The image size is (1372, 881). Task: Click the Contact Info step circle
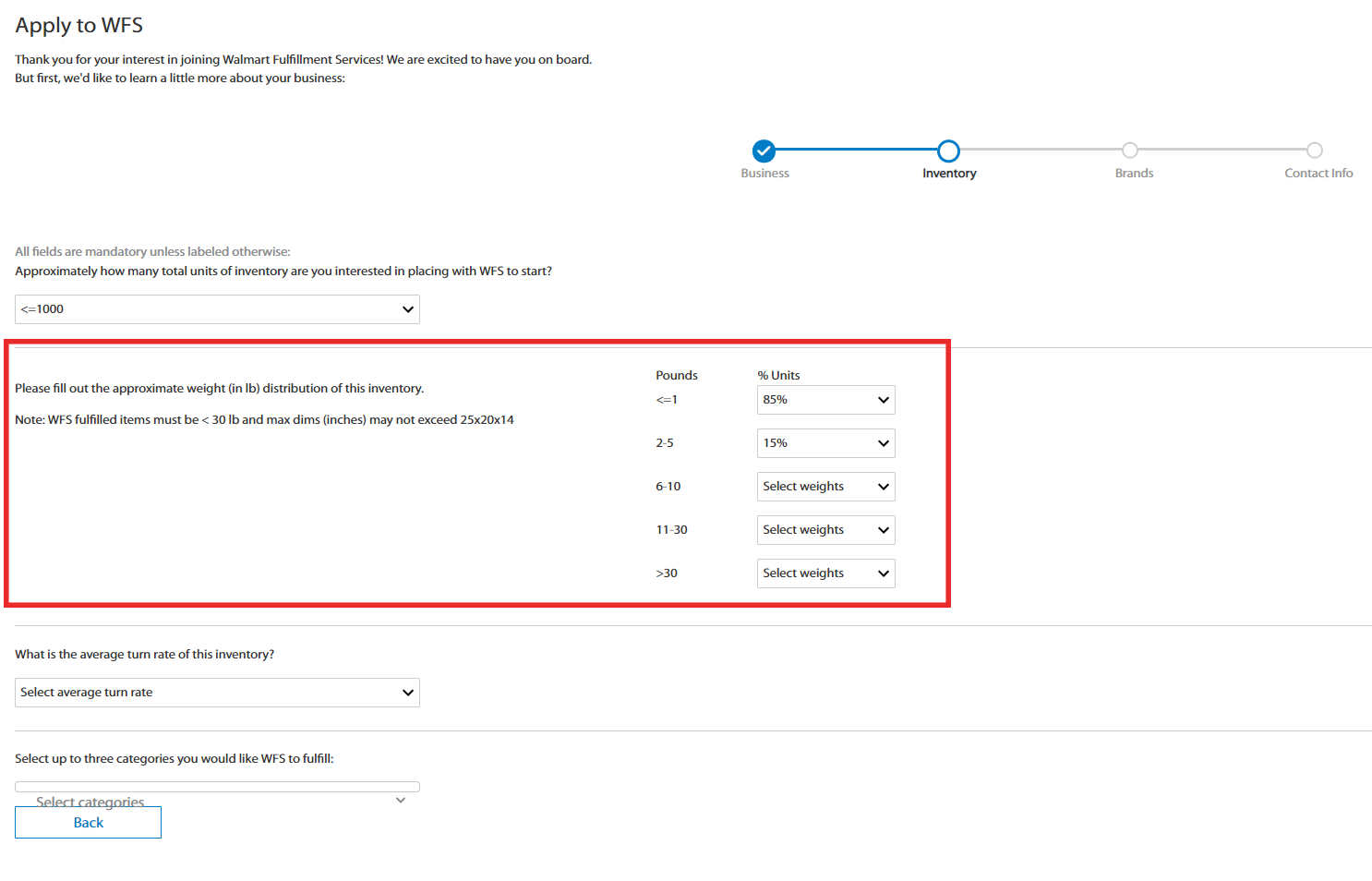[x=1315, y=150]
